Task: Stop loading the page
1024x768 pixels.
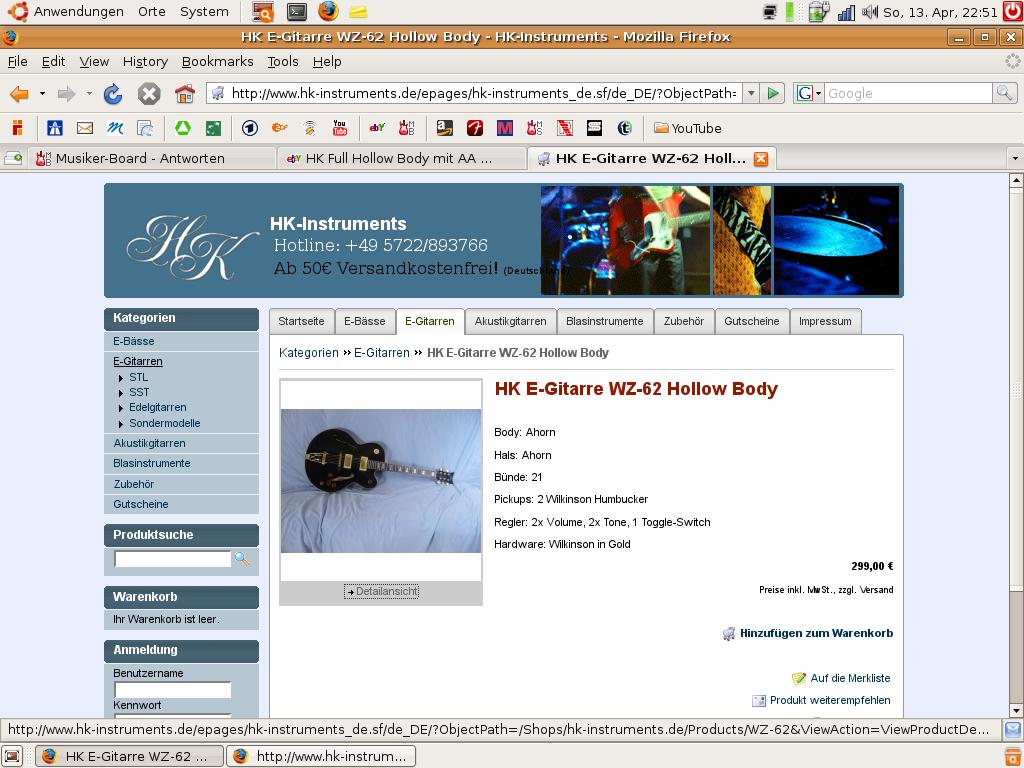Action: pyautogui.click(x=149, y=94)
